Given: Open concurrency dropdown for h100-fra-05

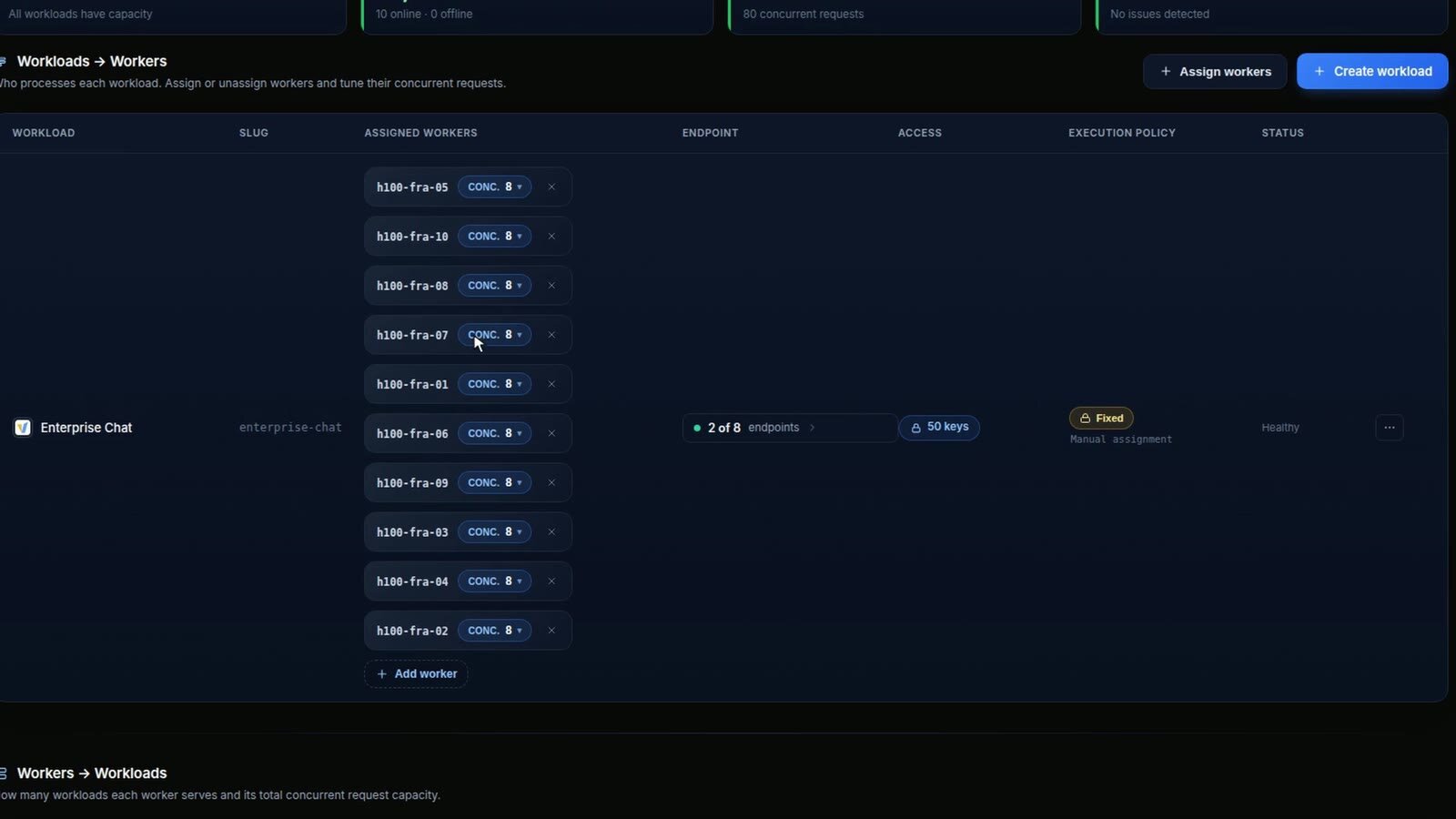Looking at the screenshot, I should click(x=494, y=187).
